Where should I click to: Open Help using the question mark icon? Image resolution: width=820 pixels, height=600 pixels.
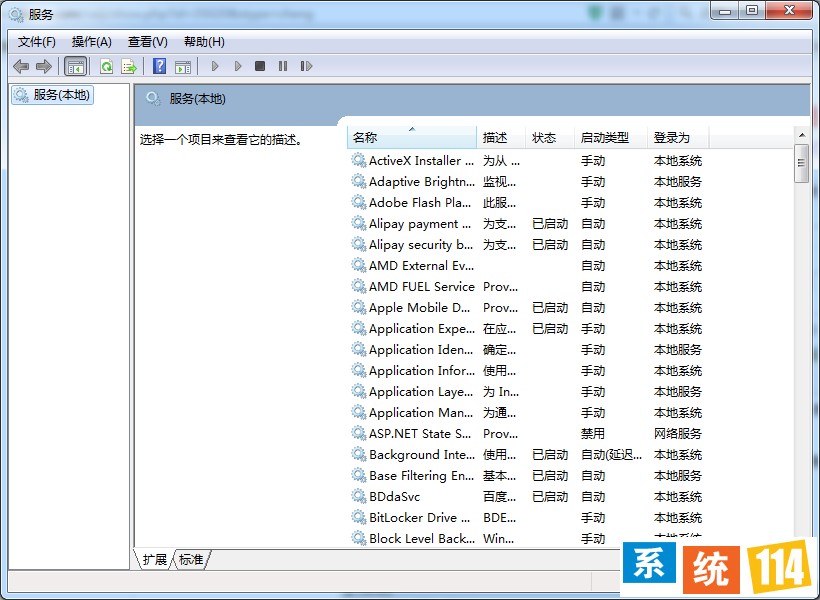coord(161,66)
